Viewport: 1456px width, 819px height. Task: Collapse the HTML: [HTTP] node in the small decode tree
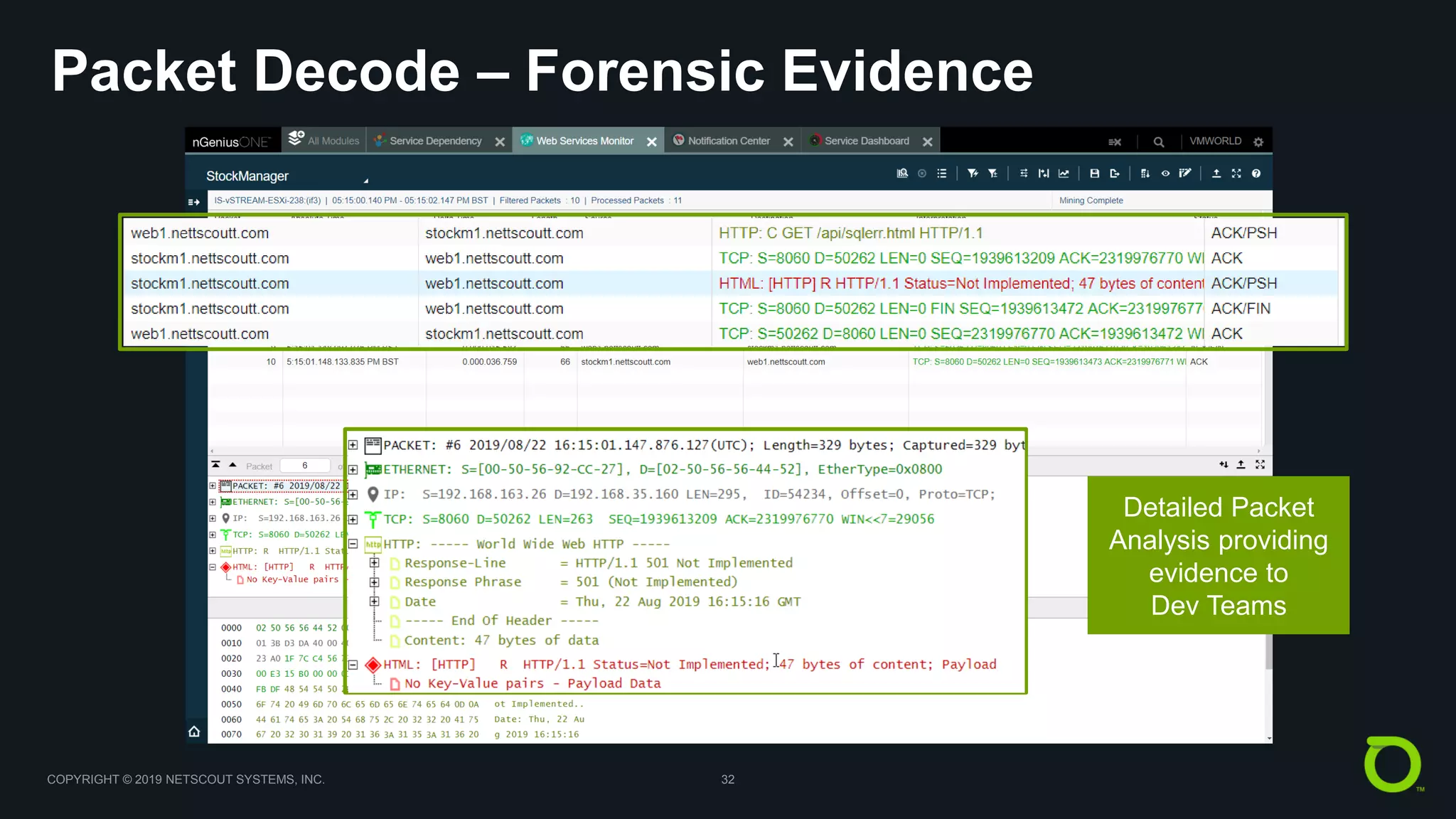(213, 567)
